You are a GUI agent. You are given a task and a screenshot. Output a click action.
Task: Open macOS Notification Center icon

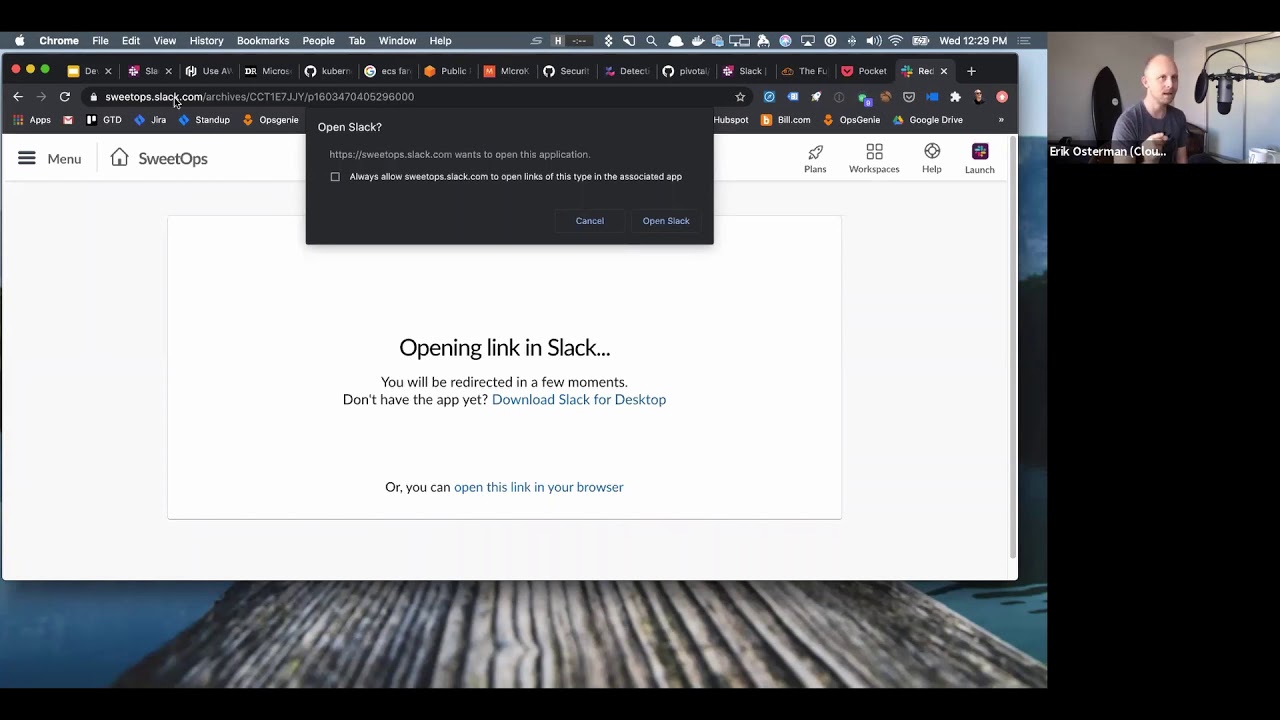(1024, 41)
